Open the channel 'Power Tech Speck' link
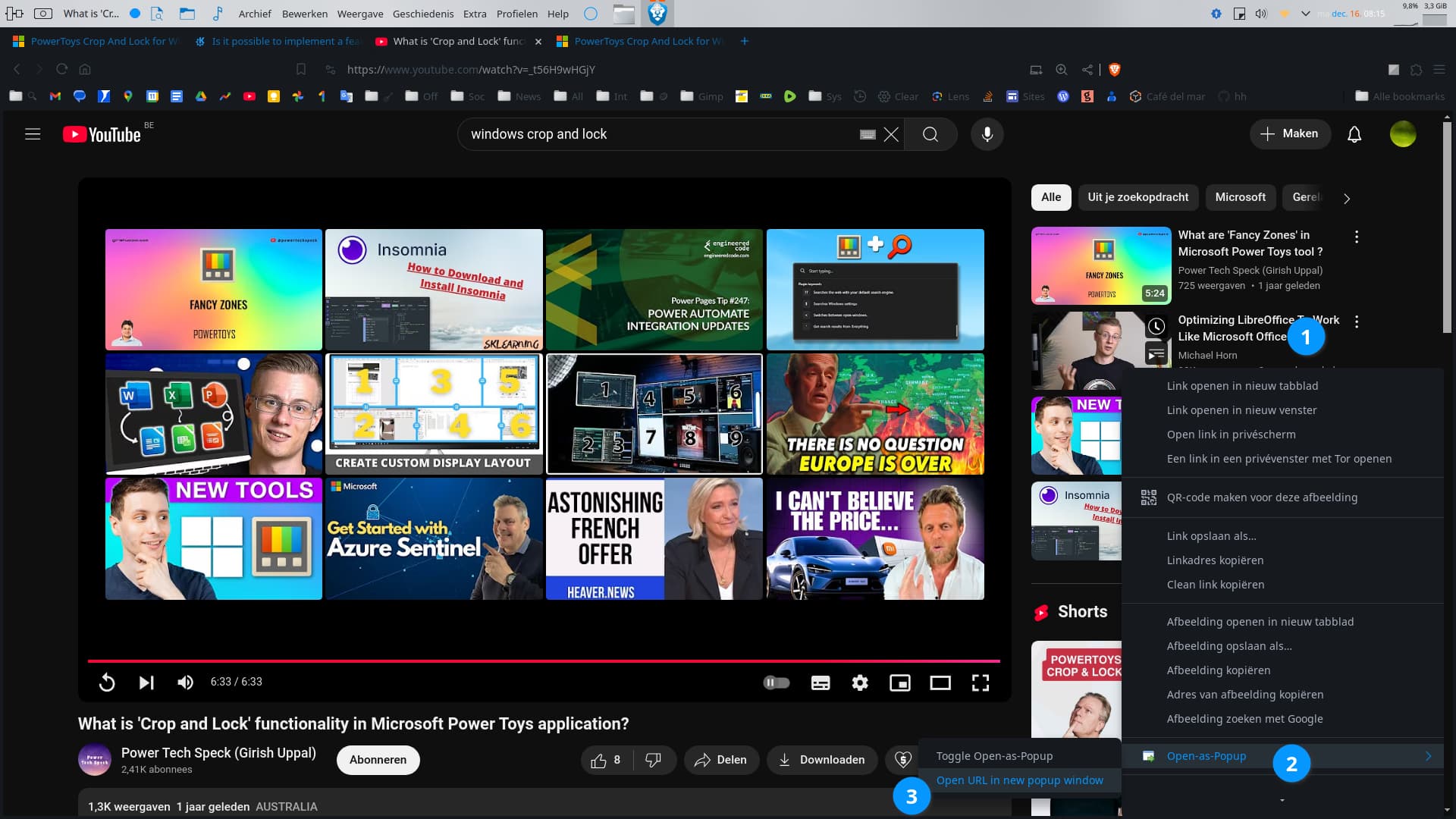The image size is (1456, 819). tap(218, 753)
